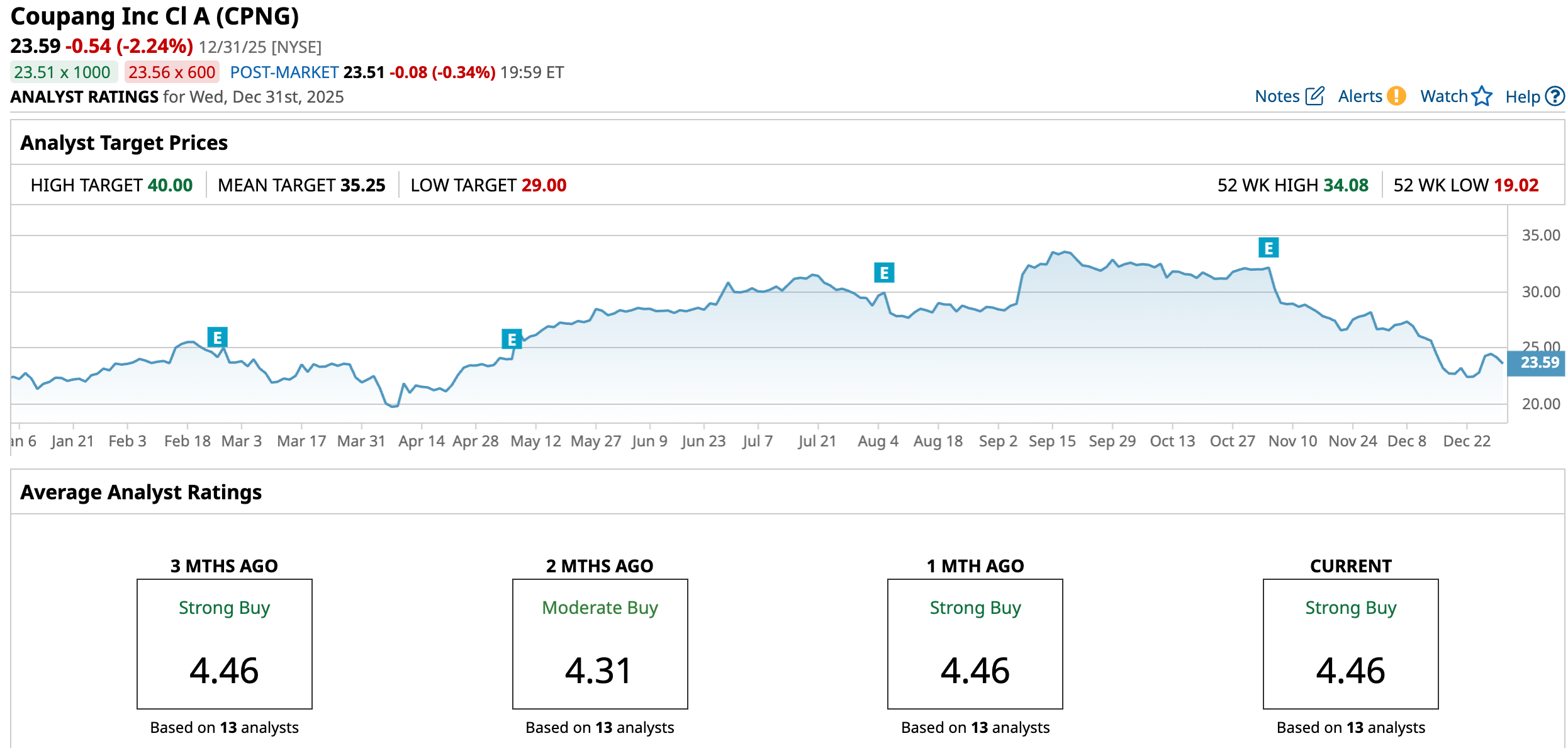Click the orange Alerts exclamation icon
Screen dimensions: 1568x748
coord(1396,96)
